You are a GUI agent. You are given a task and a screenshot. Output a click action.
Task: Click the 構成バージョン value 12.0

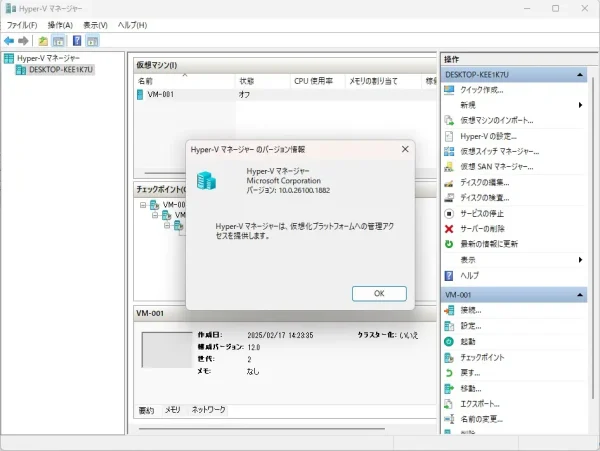(254, 347)
